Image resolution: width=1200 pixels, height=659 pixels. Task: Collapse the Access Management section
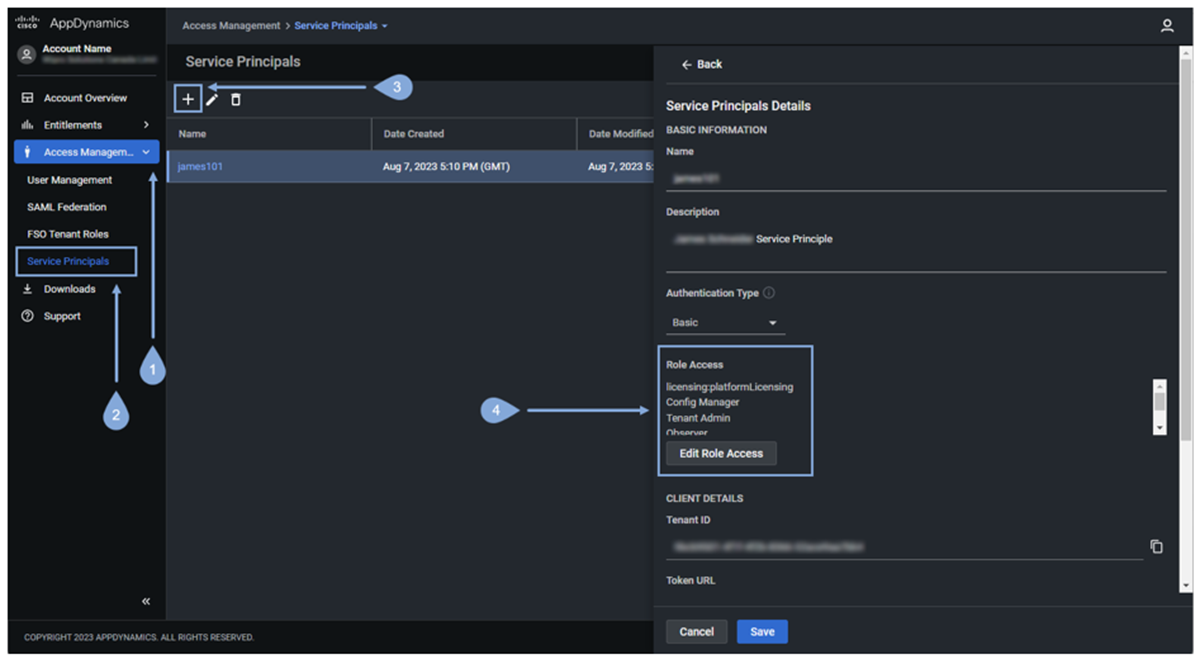click(x=147, y=152)
